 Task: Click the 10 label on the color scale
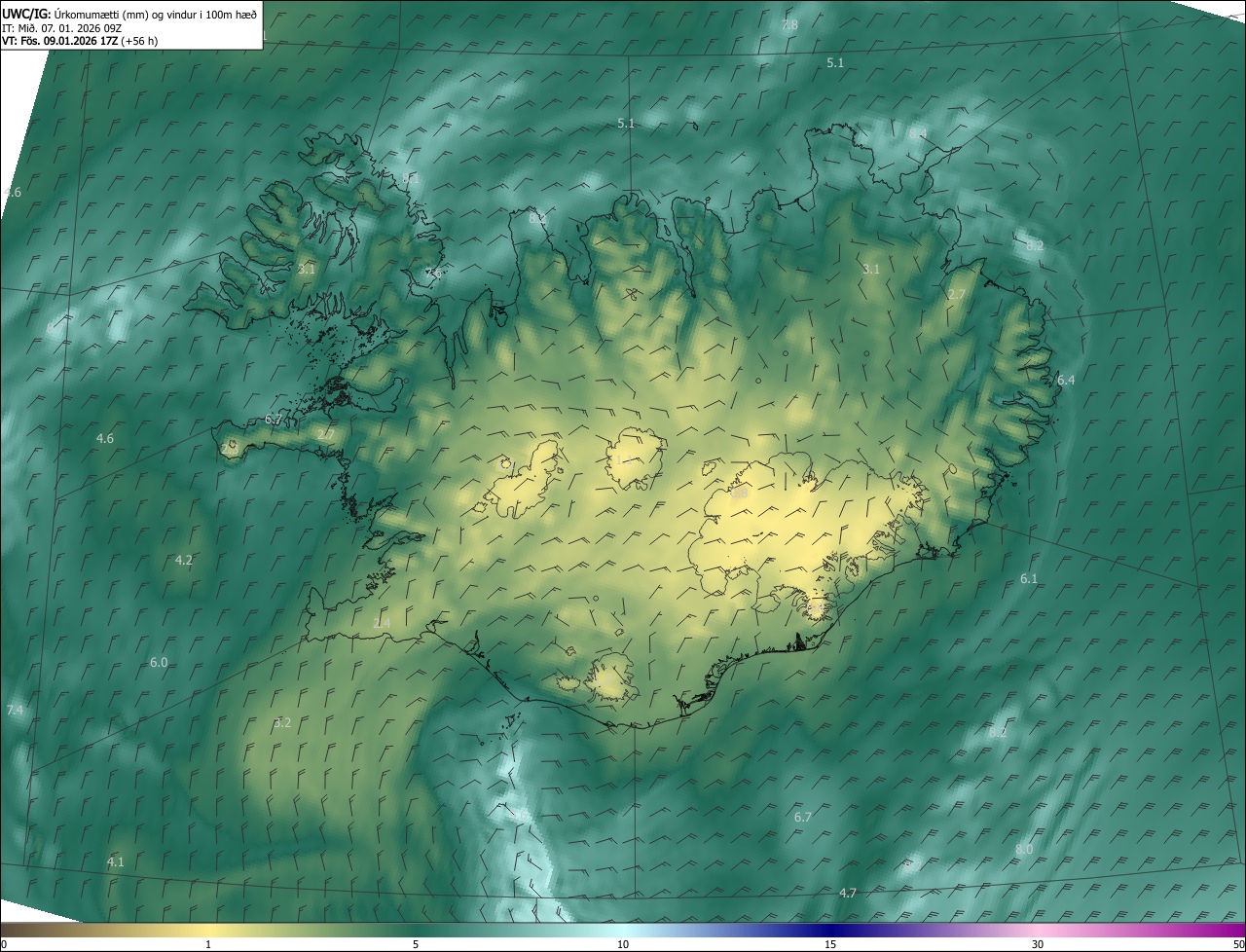[623, 944]
